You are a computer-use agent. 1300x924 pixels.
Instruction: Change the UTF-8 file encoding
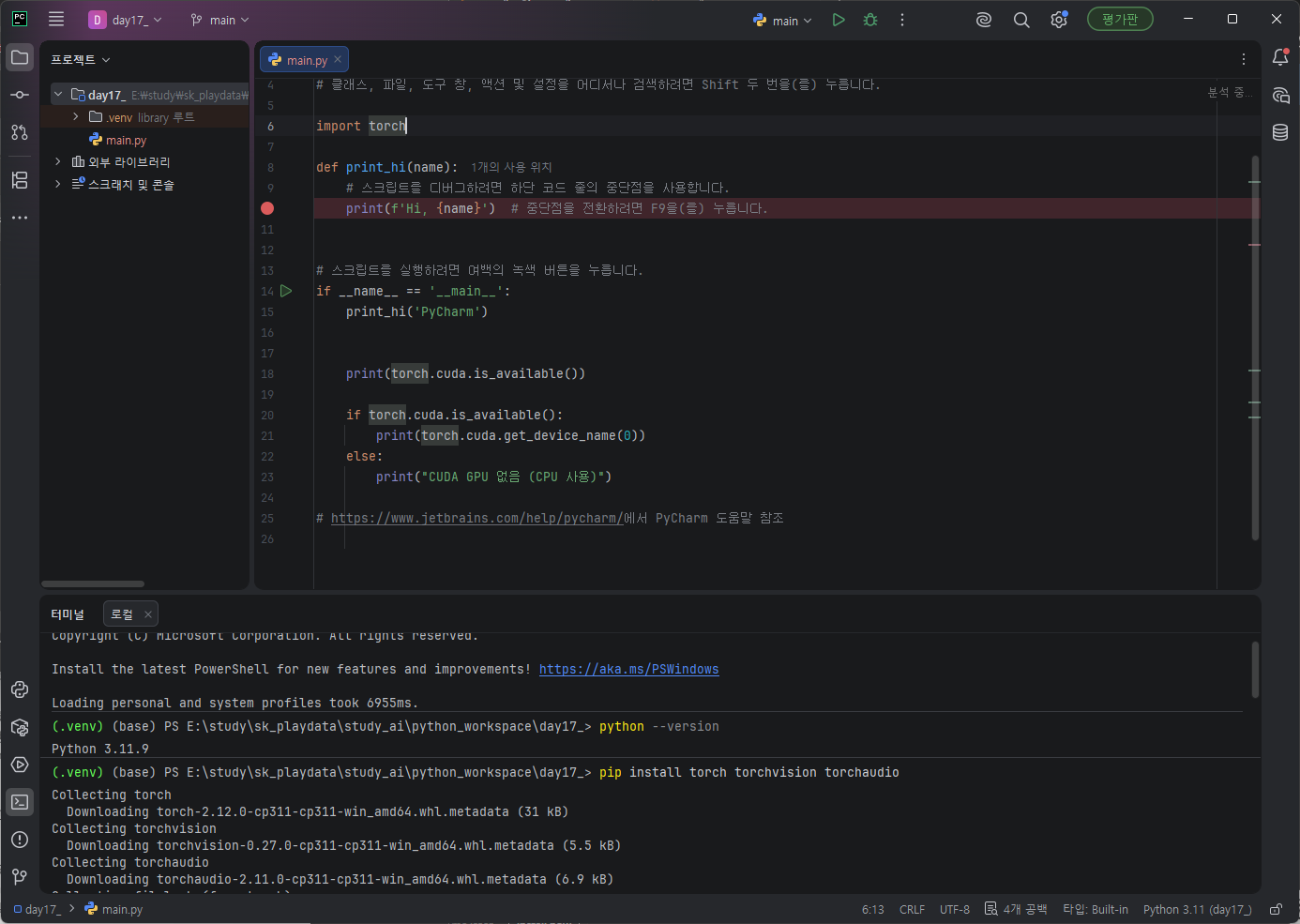955,909
